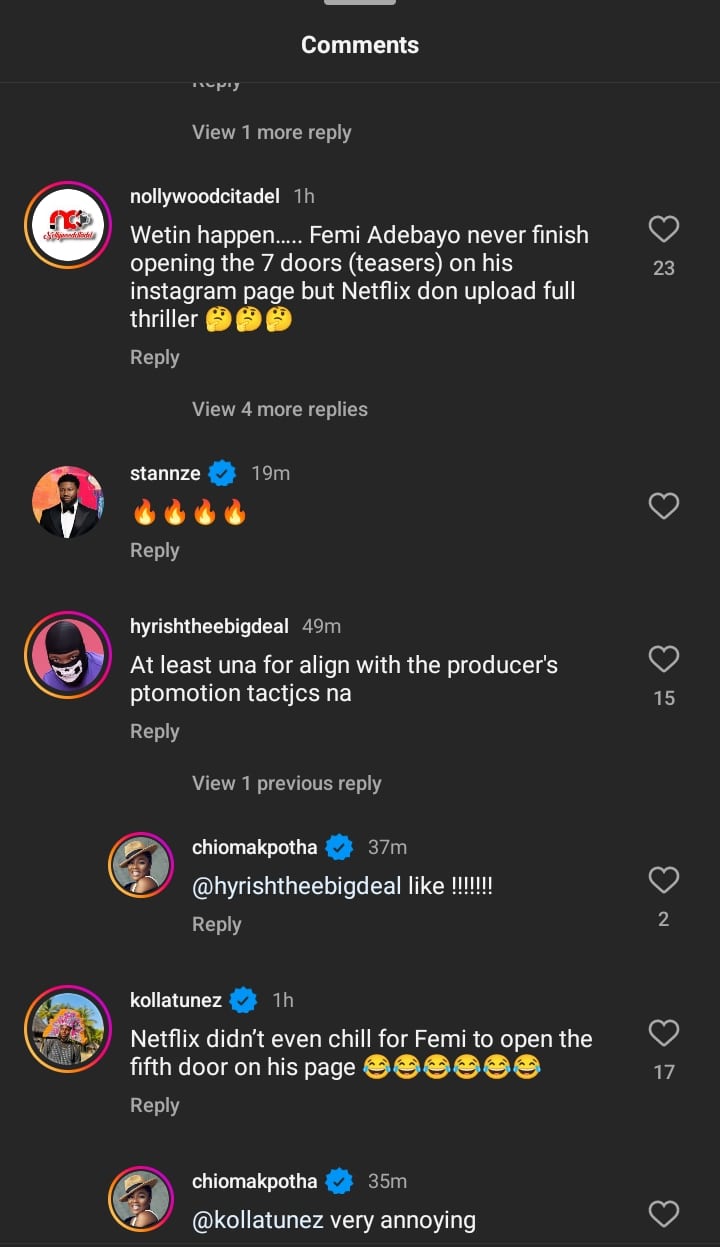The width and height of the screenshot is (720, 1247).
Task: Tap chiomakpotha's avatar on the 37m reply
Action: coord(141,866)
